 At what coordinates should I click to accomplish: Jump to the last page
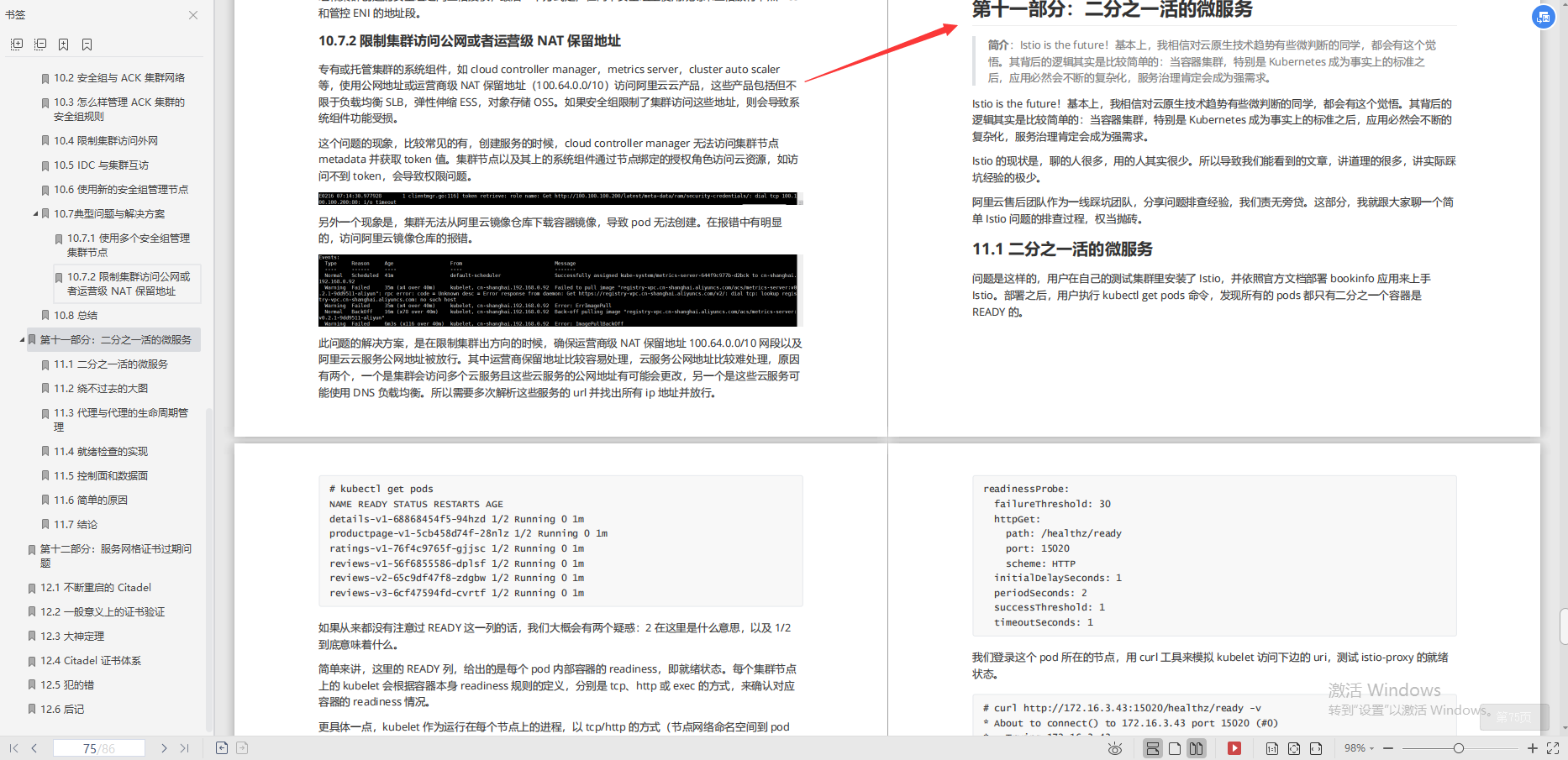184,748
